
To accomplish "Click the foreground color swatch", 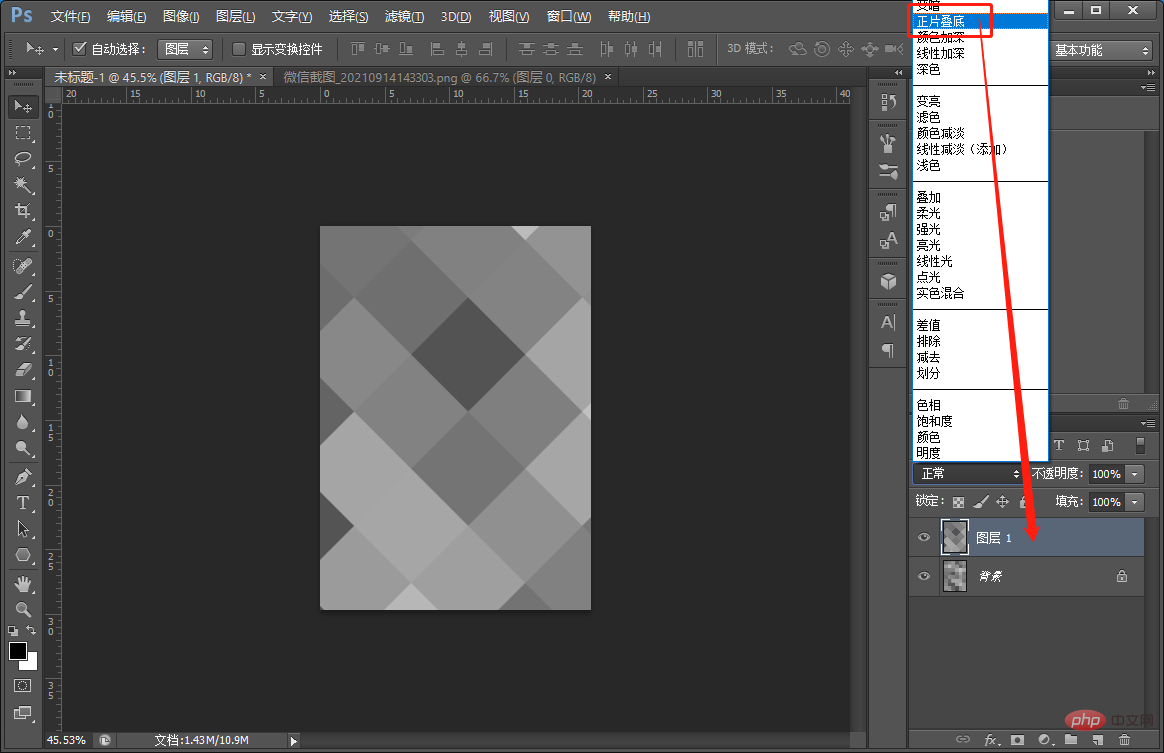I will [x=18, y=651].
